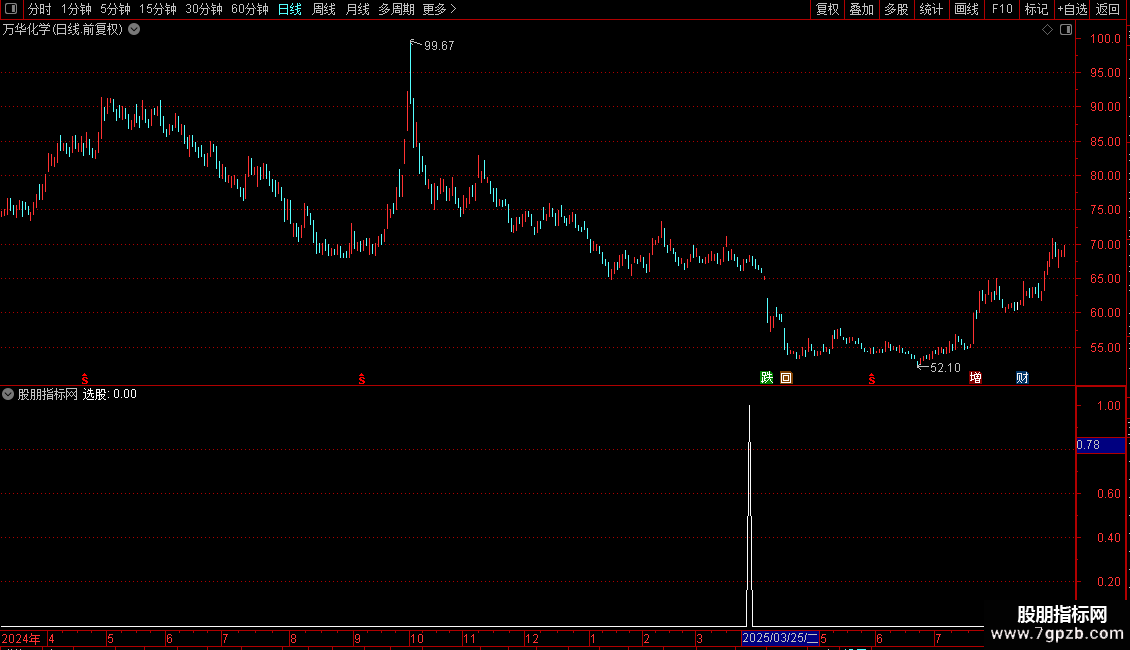The width and height of the screenshot is (1130, 650).
Task: Click the red 增 event marker
Action: (x=975, y=378)
